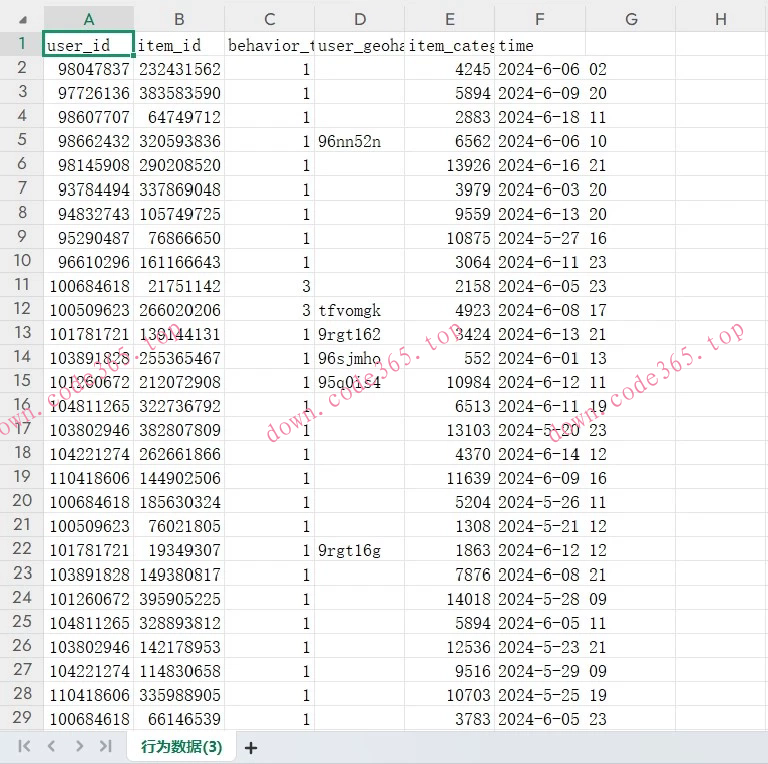Select column D header
The height and width of the screenshot is (764, 768).
tap(359, 19)
